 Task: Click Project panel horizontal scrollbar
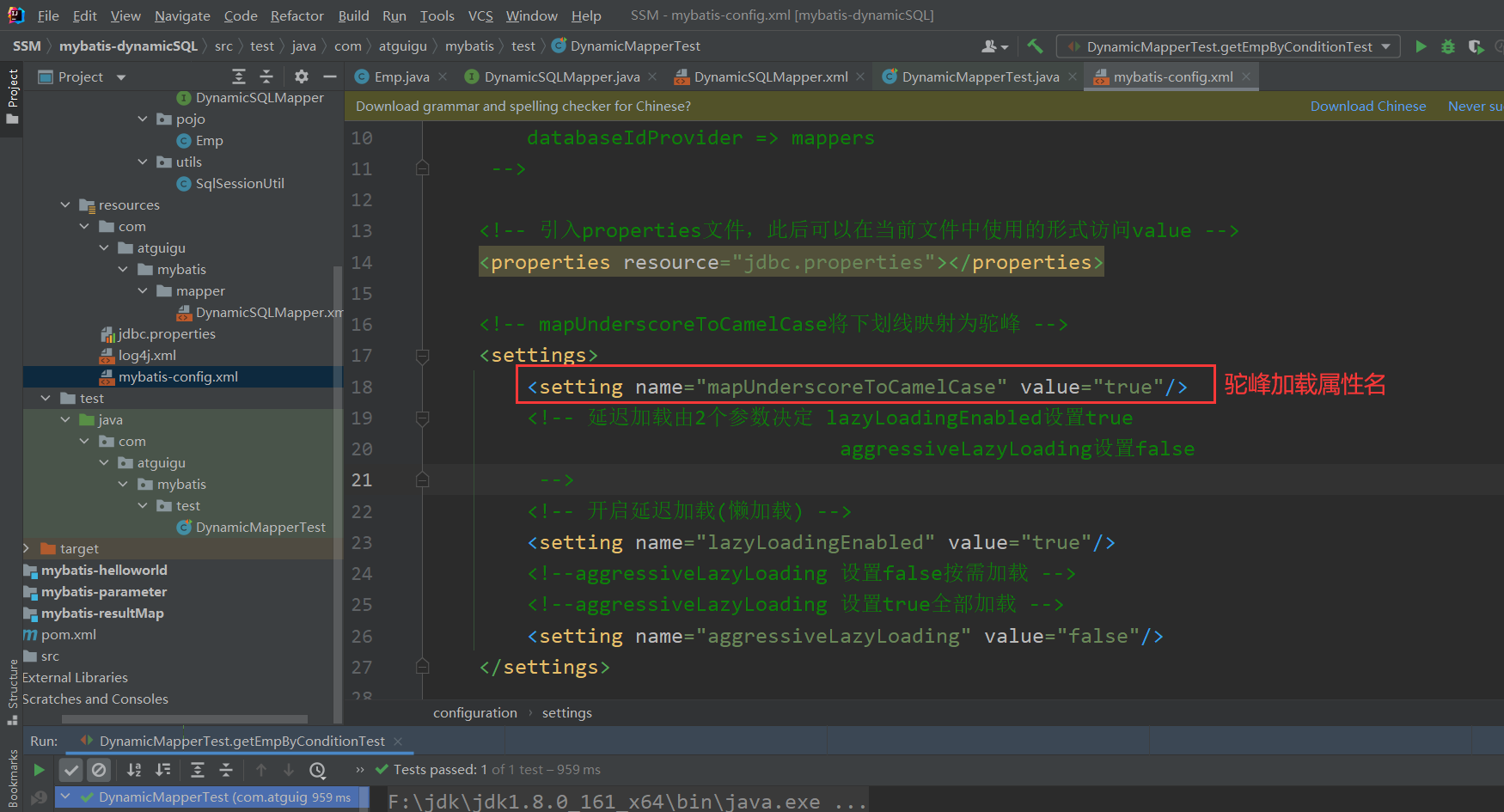click(x=184, y=719)
